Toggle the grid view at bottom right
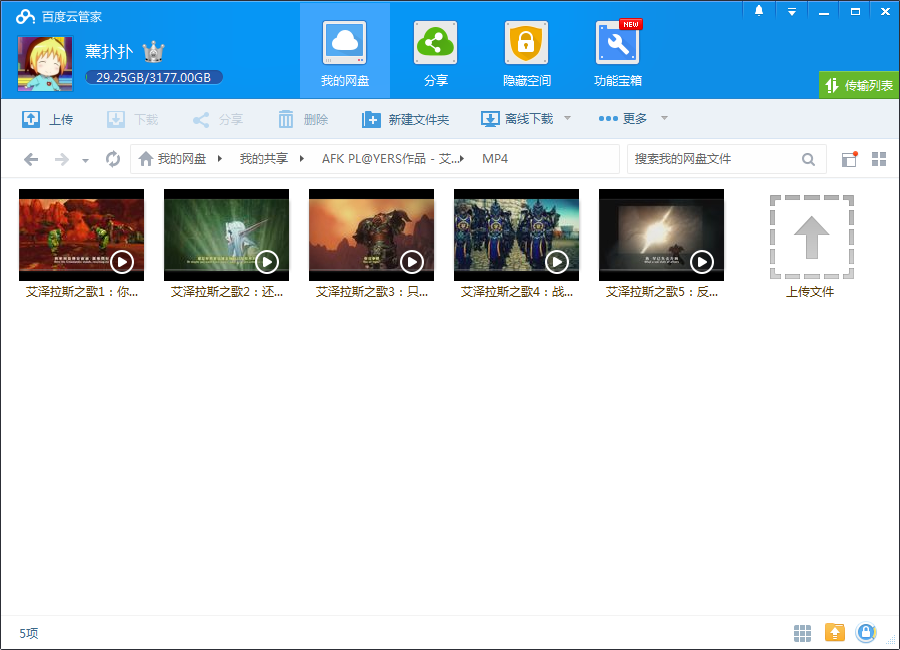The height and width of the screenshot is (650, 900). (x=801, y=632)
